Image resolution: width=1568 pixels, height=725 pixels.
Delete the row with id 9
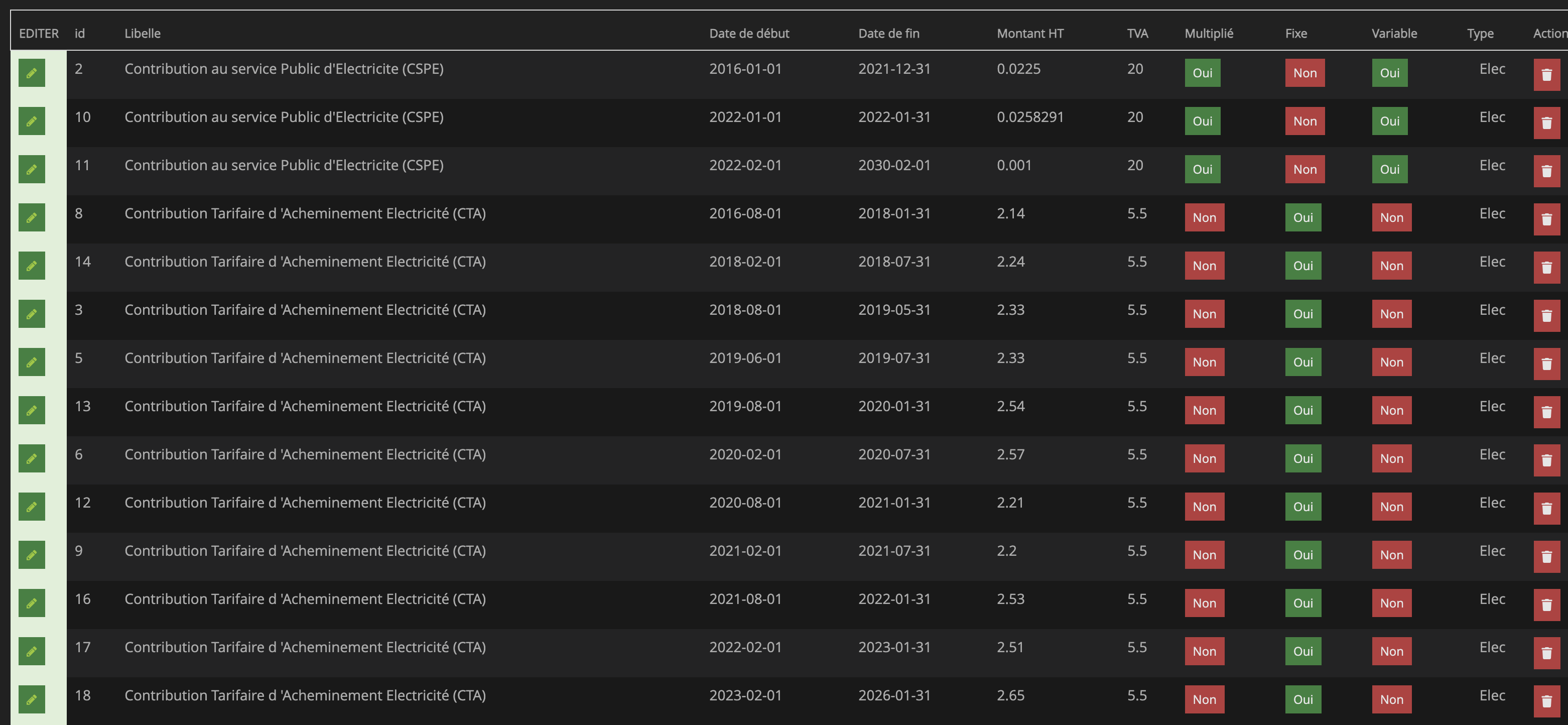tap(1546, 556)
